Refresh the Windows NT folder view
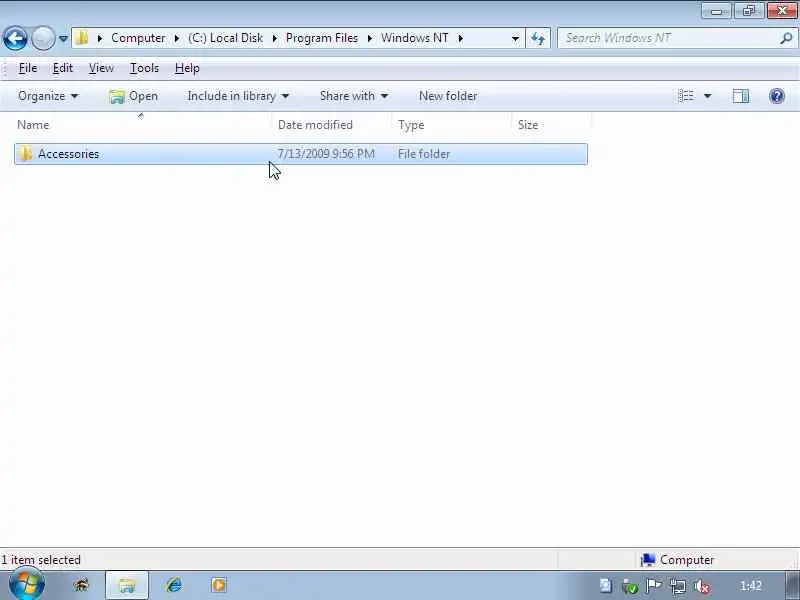 (538, 38)
